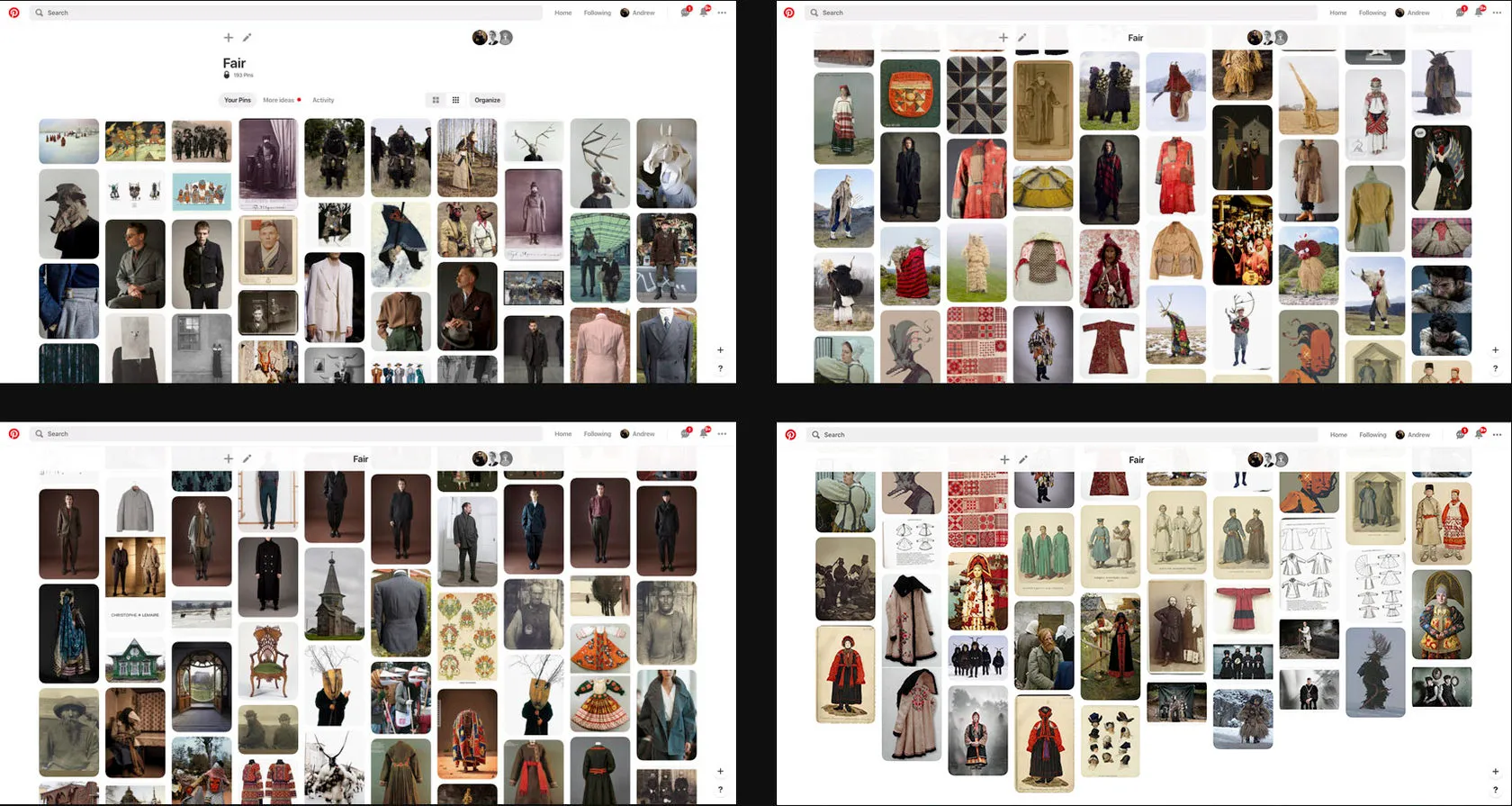This screenshot has height=806, width=1512.
Task: Open notifications bell in top-right window
Action: pyautogui.click(x=1479, y=13)
